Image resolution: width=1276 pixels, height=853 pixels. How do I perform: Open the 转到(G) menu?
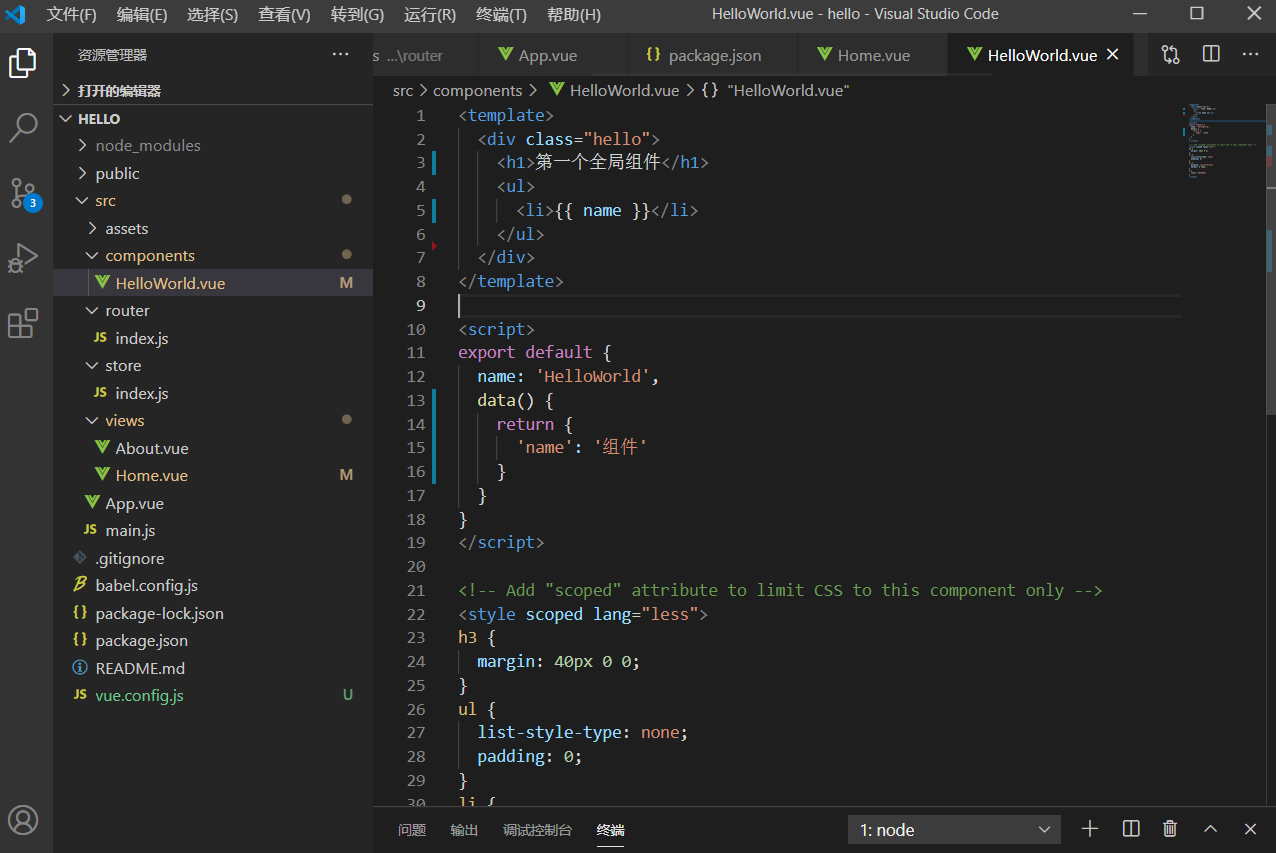[x=357, y=15]
